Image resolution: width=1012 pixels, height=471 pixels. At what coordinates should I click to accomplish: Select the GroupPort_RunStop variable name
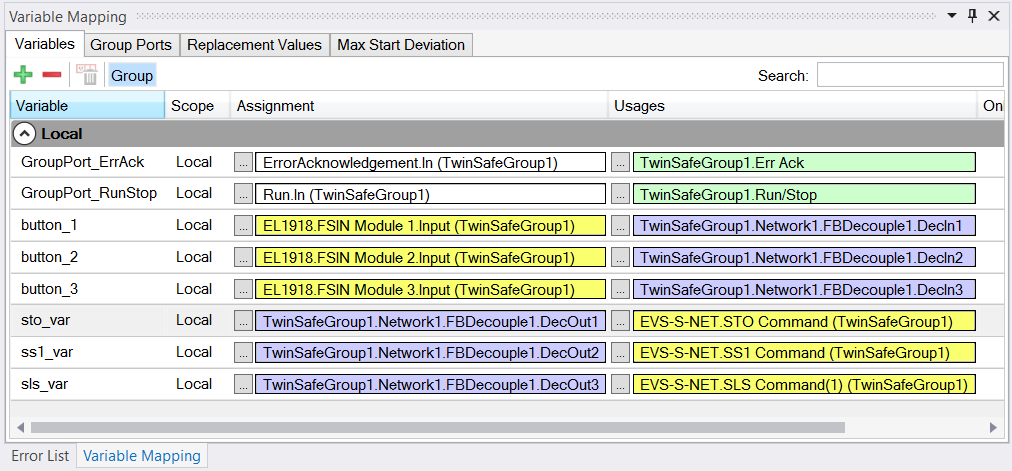(89, 194)
